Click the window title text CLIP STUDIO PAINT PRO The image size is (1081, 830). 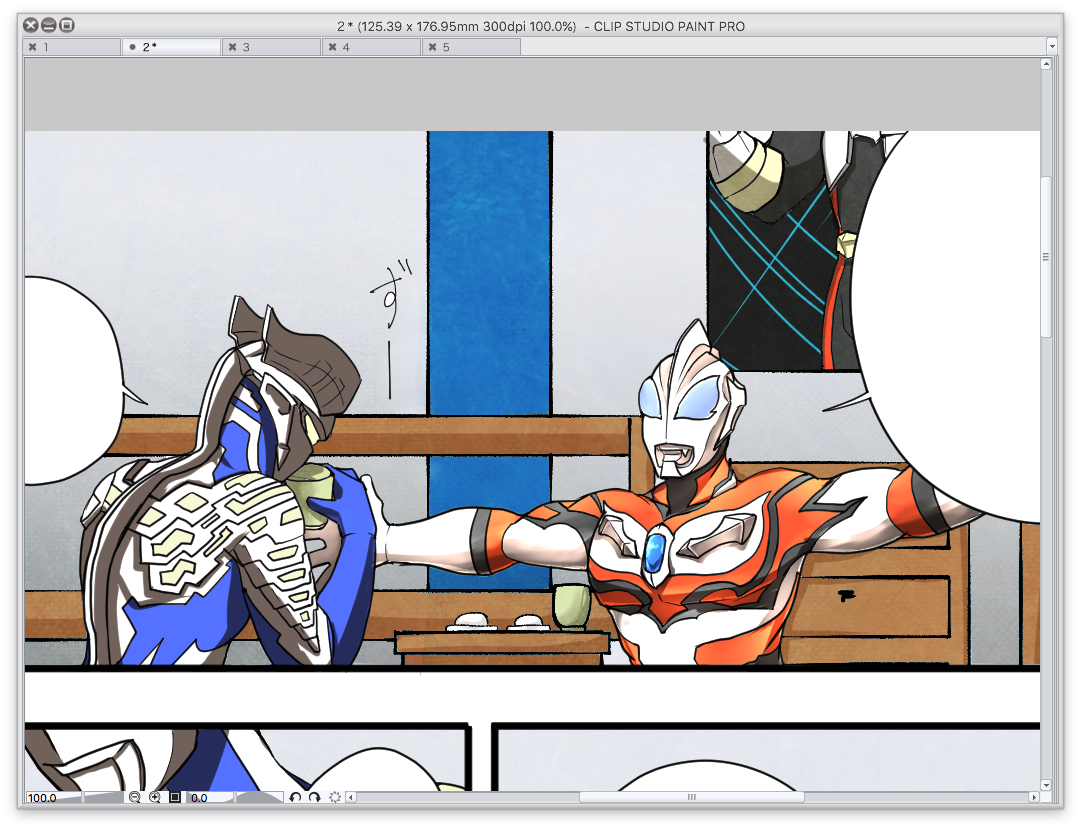click(x=669, y=27)
